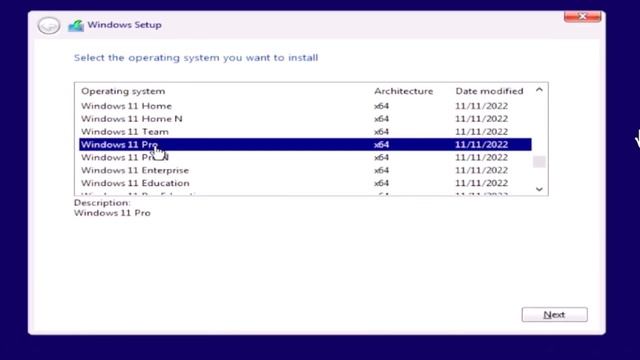Click the Windows Setup title text

click(124, 25)
